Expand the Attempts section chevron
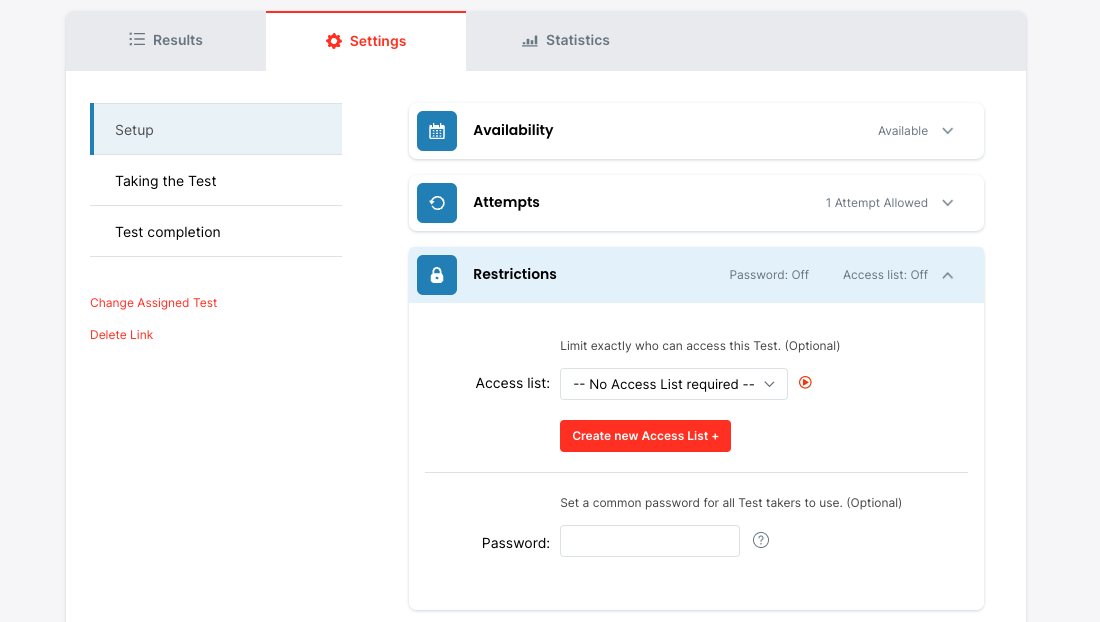Viewport: 1100px width, 622px height. pyautogui.click(x=948, y=203)
